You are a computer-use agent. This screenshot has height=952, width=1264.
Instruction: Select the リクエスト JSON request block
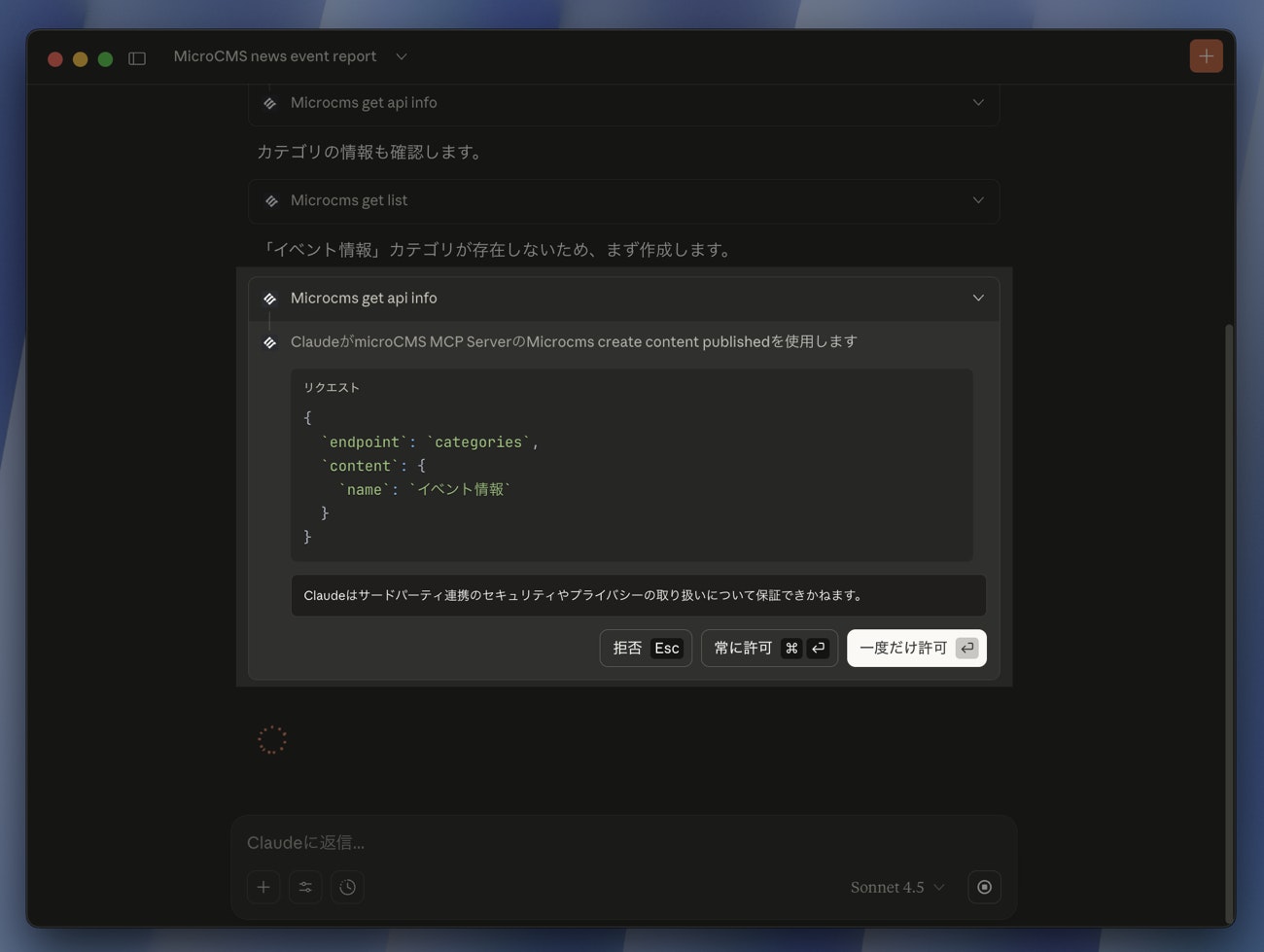(631, 464)
